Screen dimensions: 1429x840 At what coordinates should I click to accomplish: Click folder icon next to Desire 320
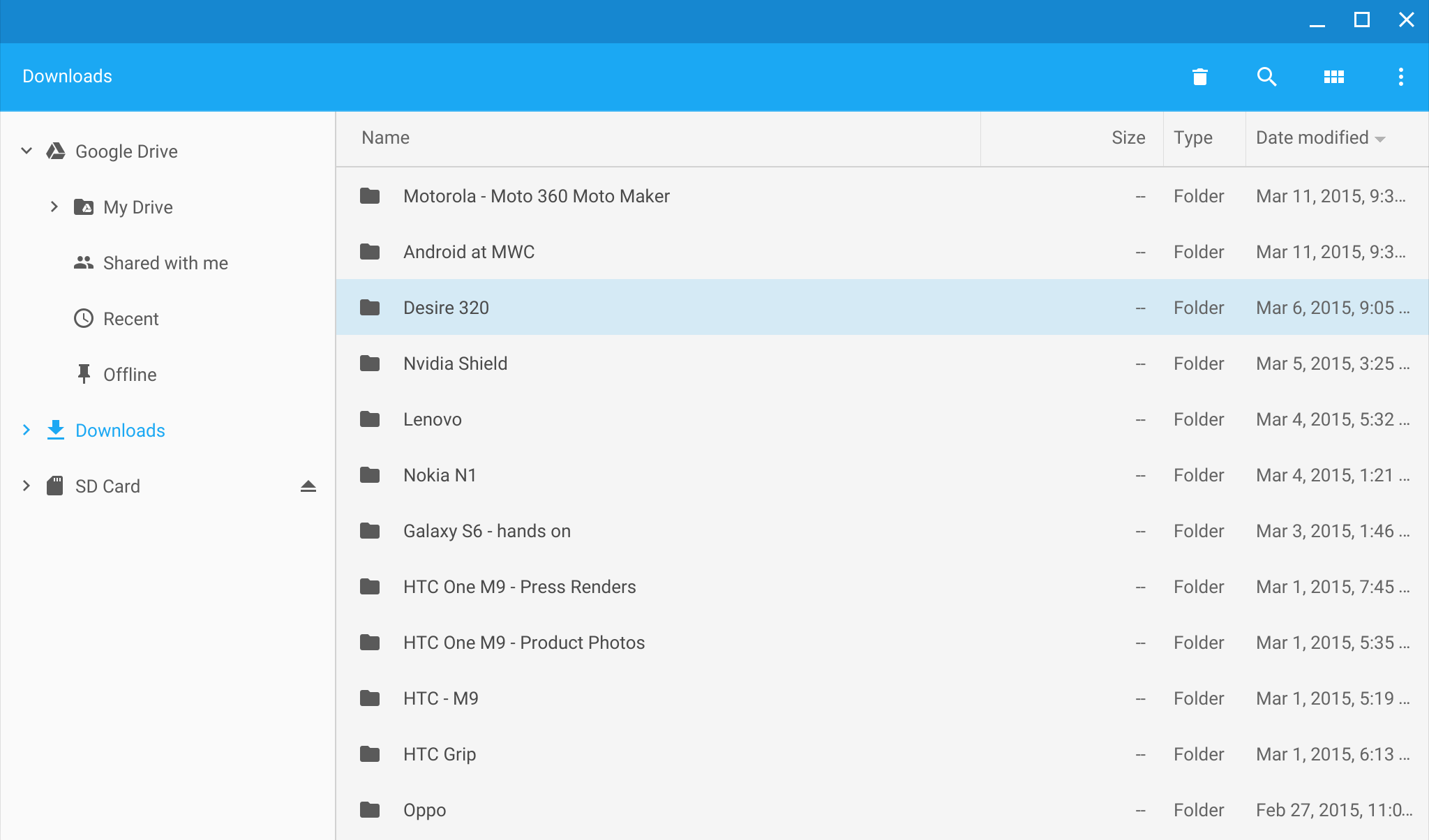pyautogui.click(x=370, y=308)
